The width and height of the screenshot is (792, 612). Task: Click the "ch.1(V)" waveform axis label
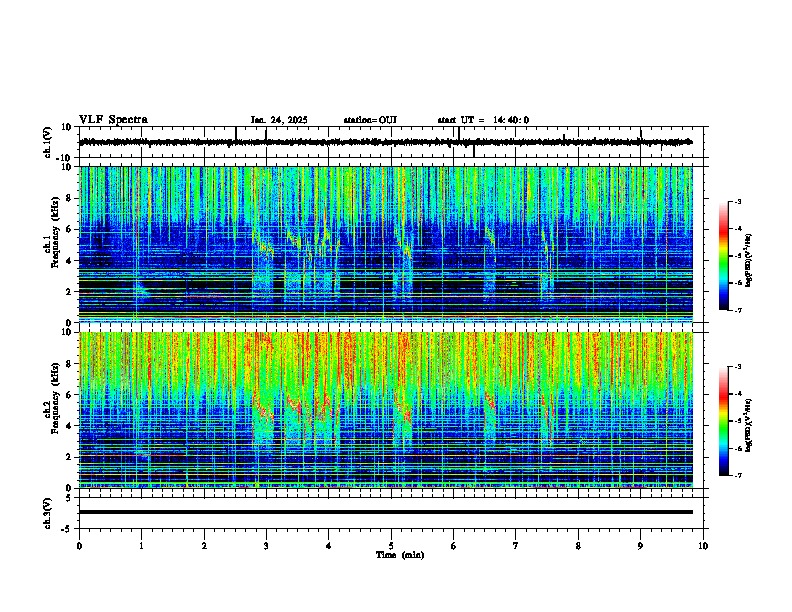(48, 142)
